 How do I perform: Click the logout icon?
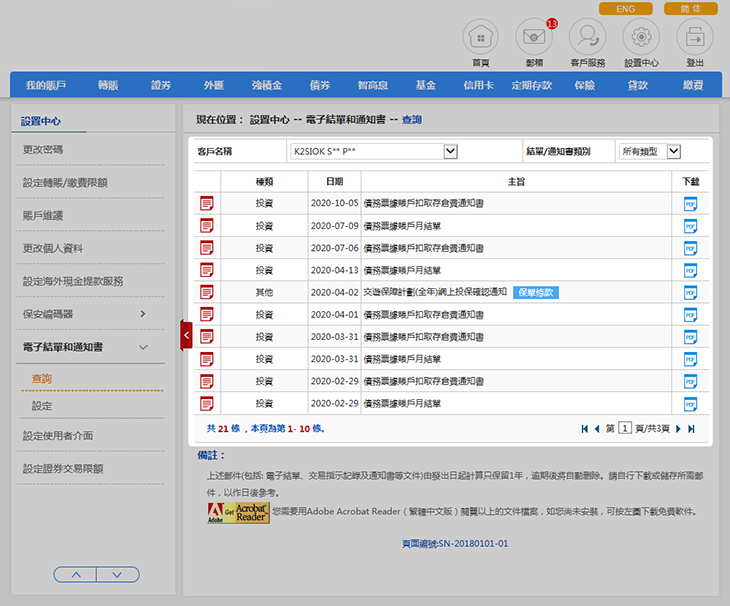pos(694,38)
